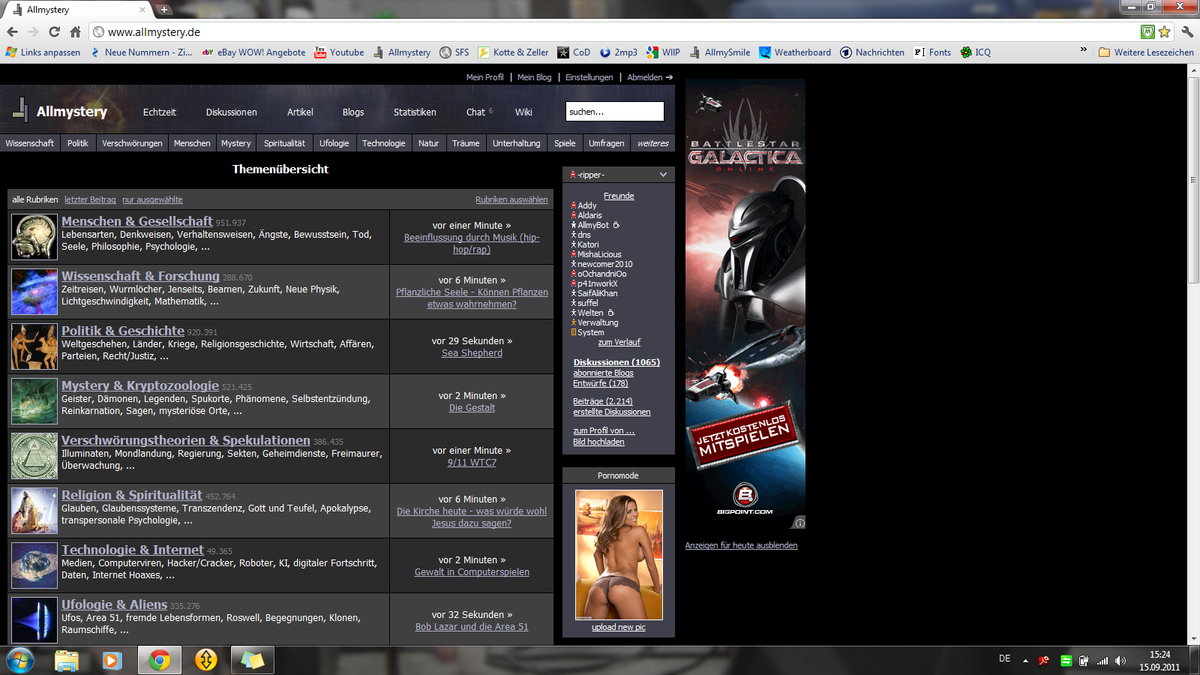Click the Religion & Spiritualität category picture

[34, 510]
